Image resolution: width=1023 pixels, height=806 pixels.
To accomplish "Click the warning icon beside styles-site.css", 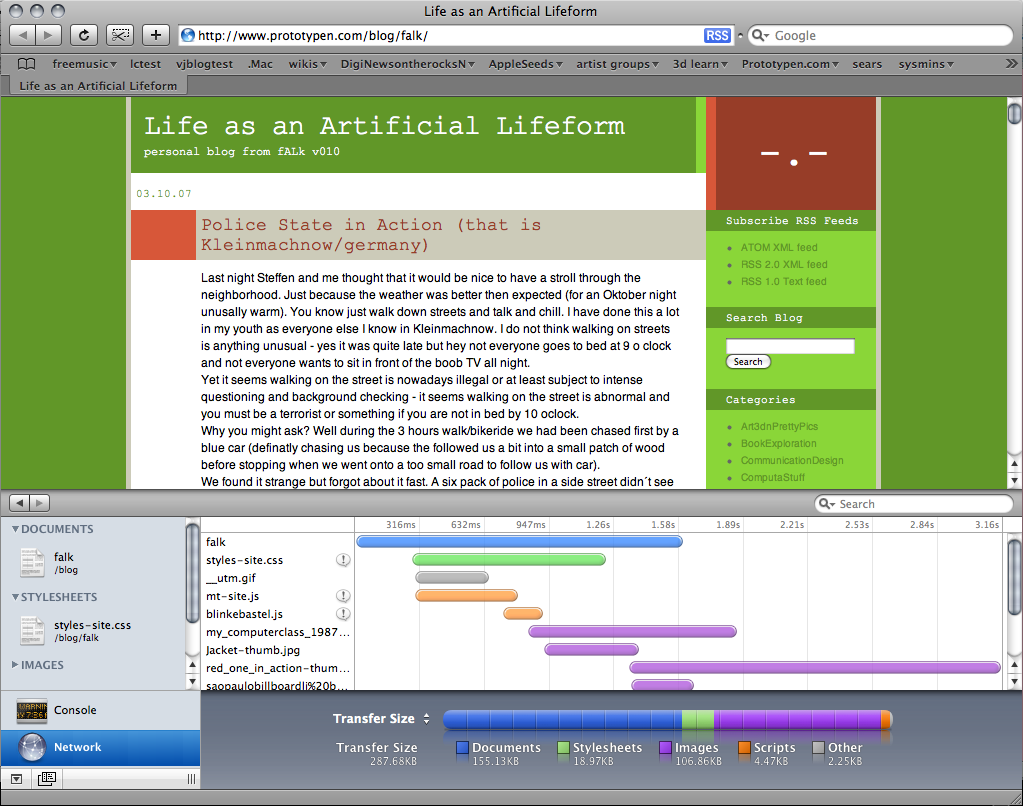I will (343, 560).
